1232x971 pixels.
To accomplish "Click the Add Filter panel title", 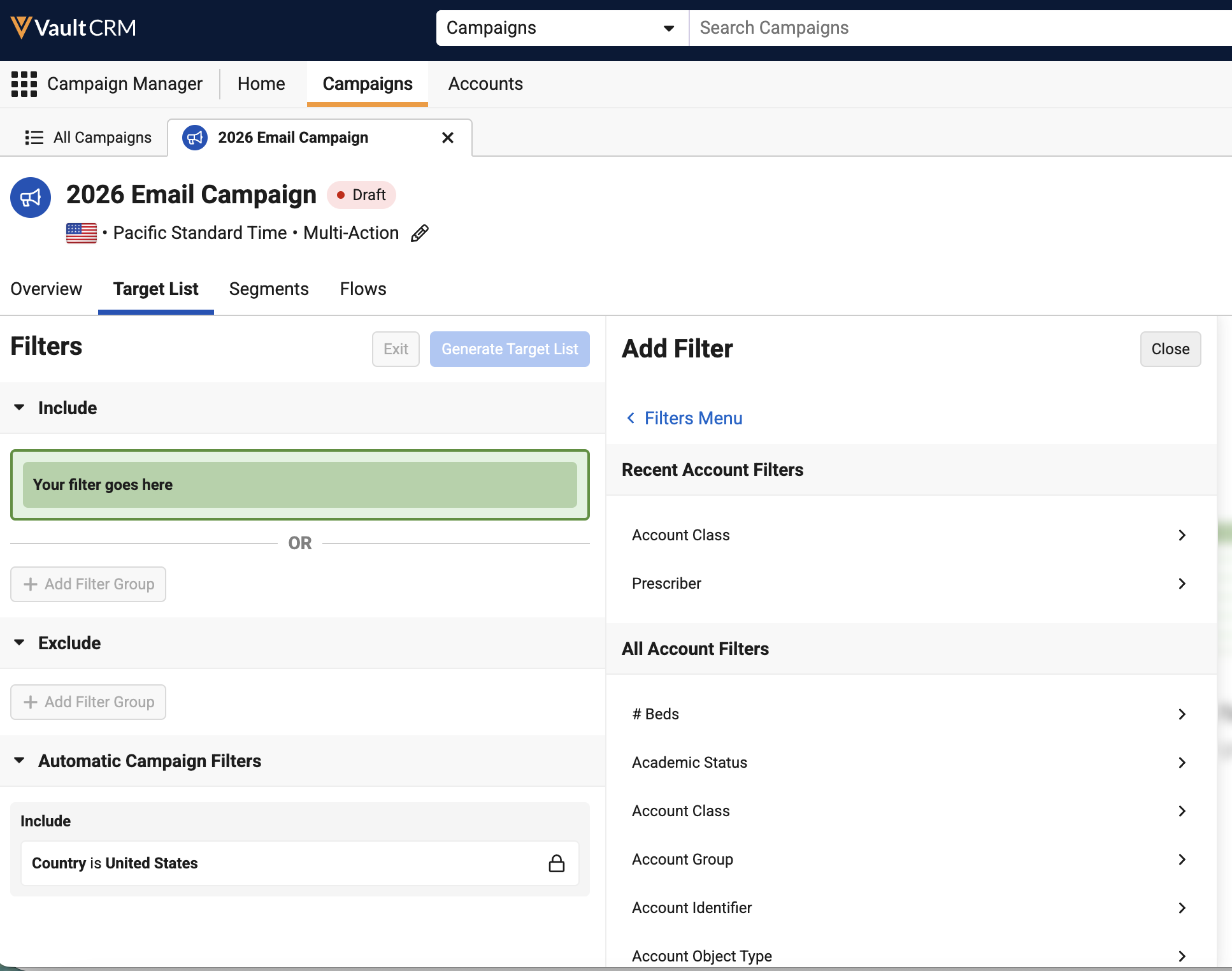I will tap(677, 349).
